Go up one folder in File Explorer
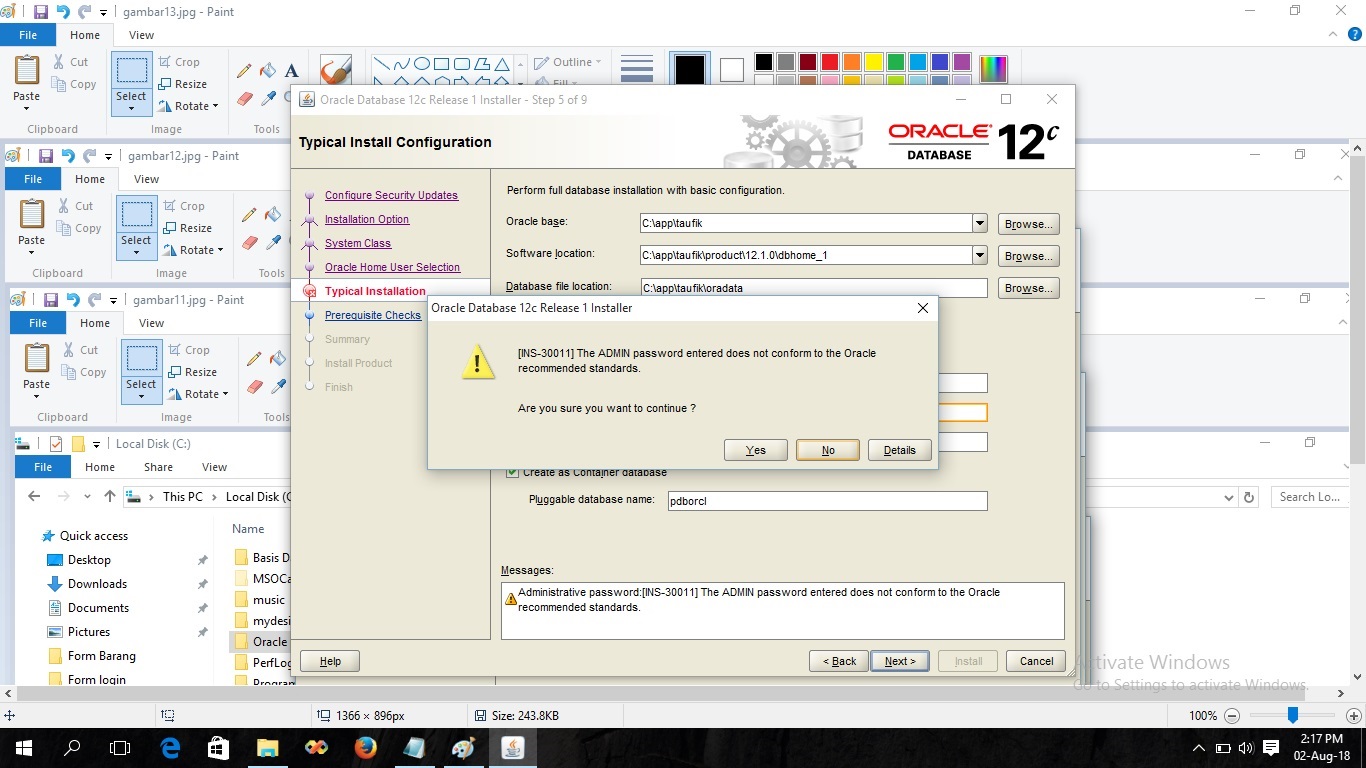Viewport: 1366px width, 768px height. 110,497
